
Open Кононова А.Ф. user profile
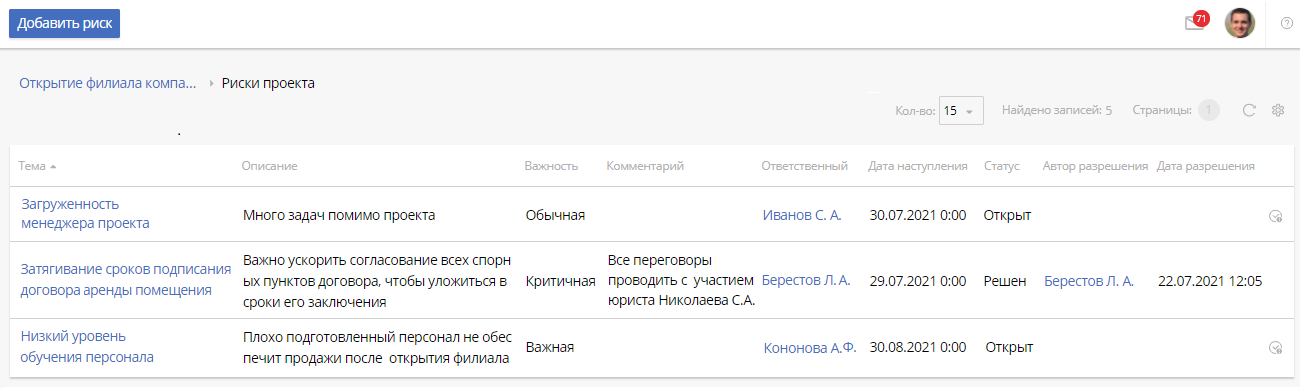coord(810,348)
